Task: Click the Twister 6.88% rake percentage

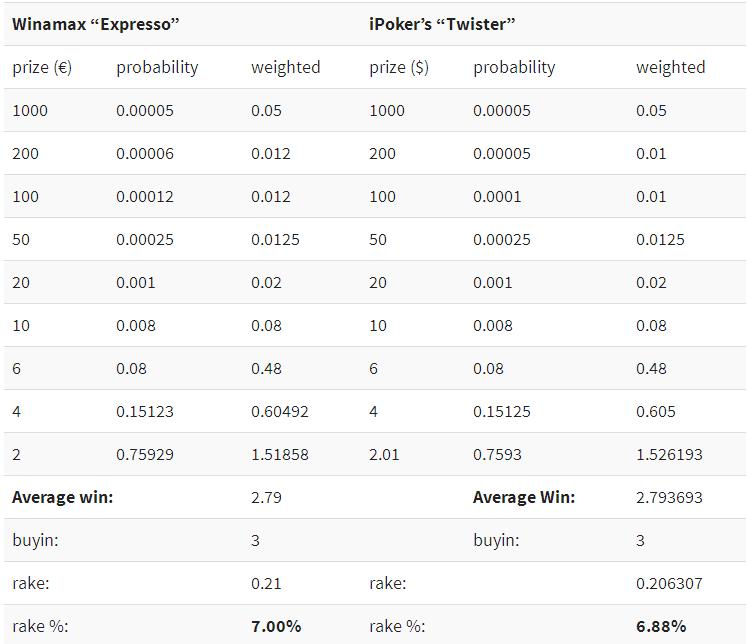Action: [x=661, y=626]
